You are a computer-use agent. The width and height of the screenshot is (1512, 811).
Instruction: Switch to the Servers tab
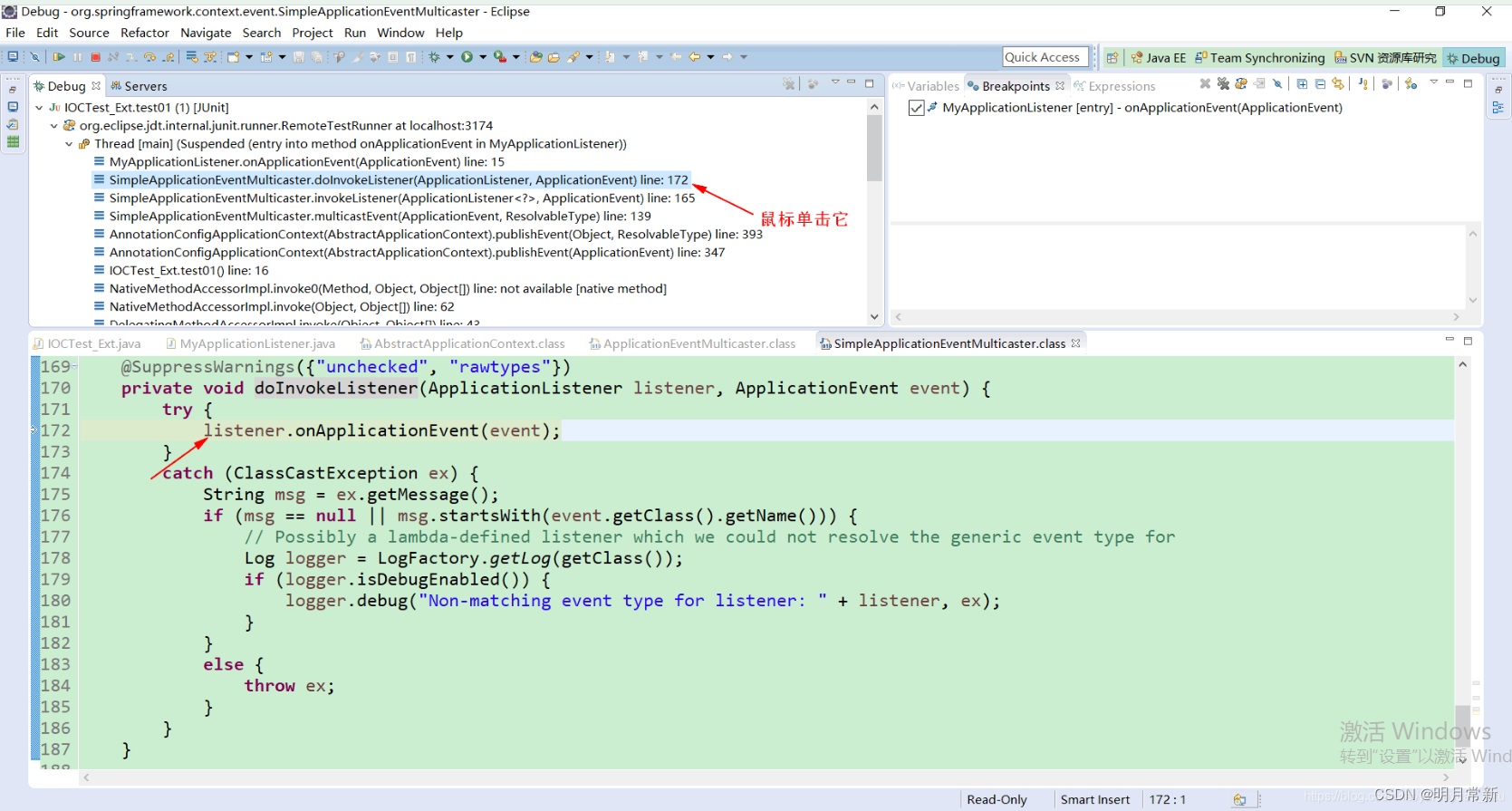[139, 86]
